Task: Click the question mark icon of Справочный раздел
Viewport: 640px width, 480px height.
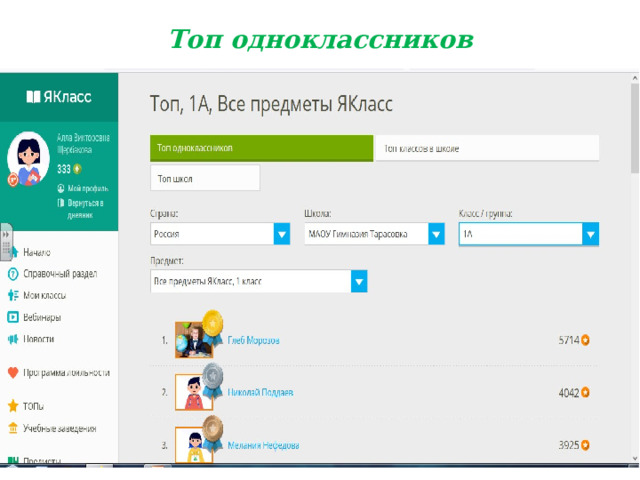Action: (x=13, y=274)
